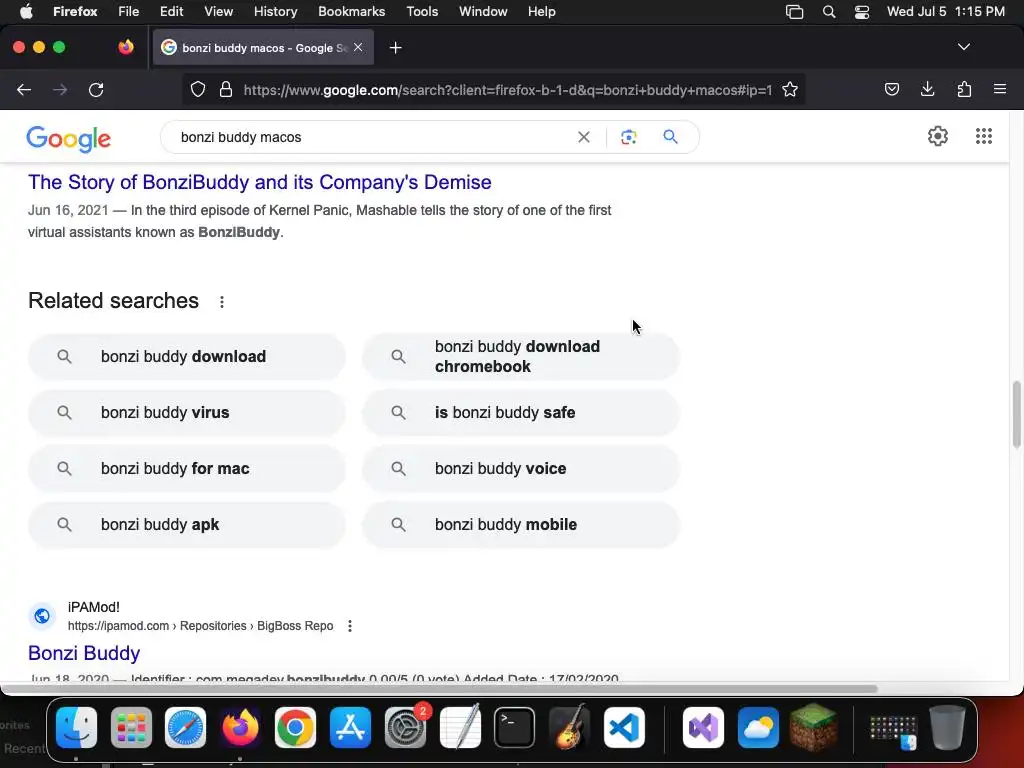
Task: Open the Extensions puzzle icon
Action: 964,90
